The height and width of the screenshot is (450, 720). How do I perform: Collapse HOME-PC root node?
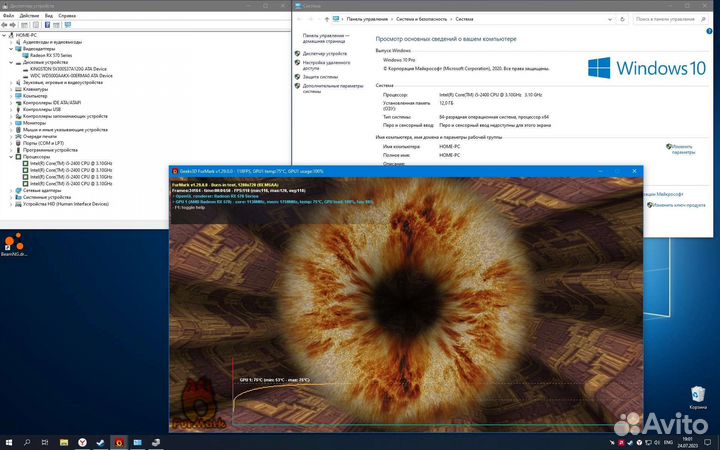(4, 35)
